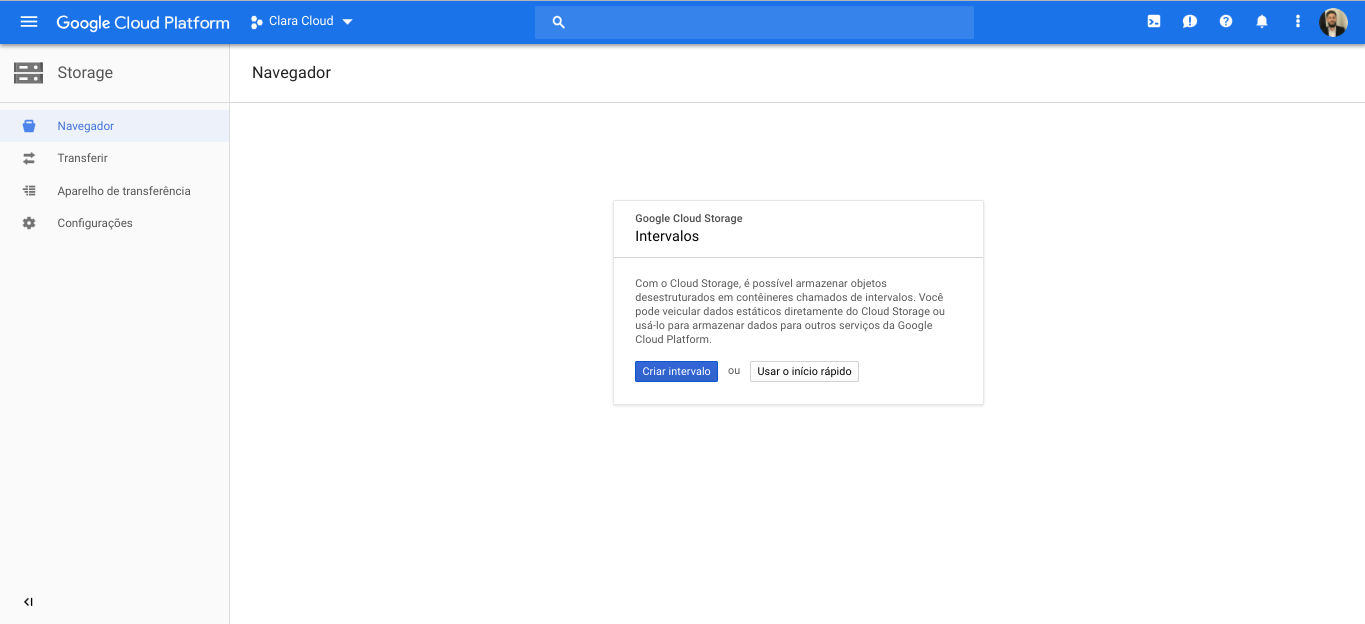Image resolution: width=1365 pixels, height=624 pixels.
Task: Click the Google Cloud Platform logo
Action: tap(143, 22)
